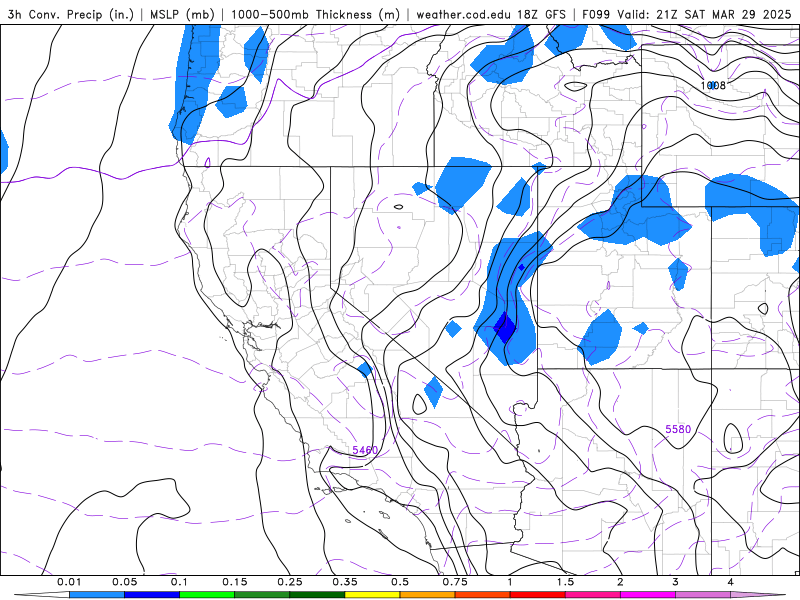Select the '0.1' legend value
The width and height of the screenshot is (800, 600).
180,582
